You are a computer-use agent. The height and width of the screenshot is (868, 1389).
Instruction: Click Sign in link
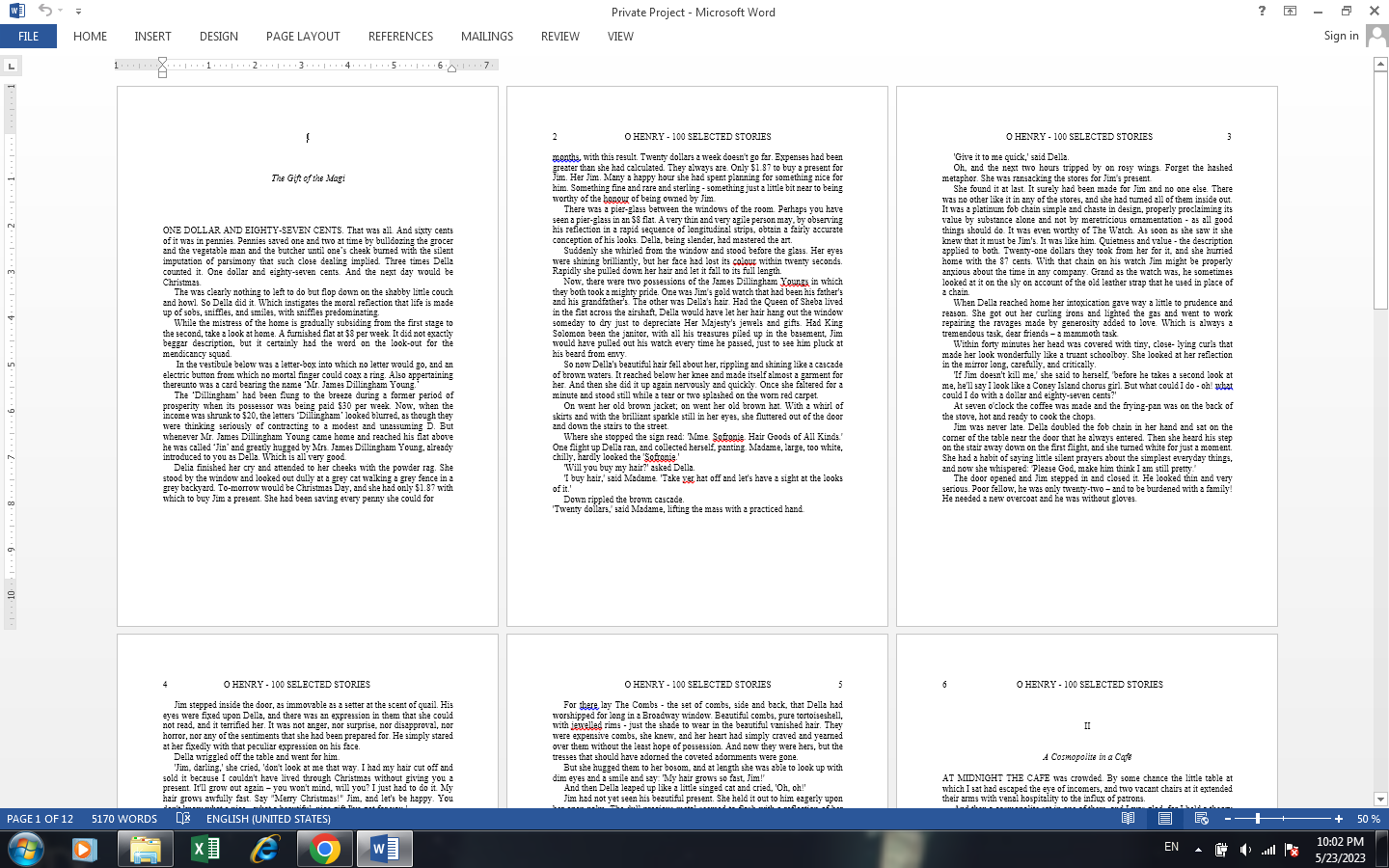click(x=1341, y=36)
